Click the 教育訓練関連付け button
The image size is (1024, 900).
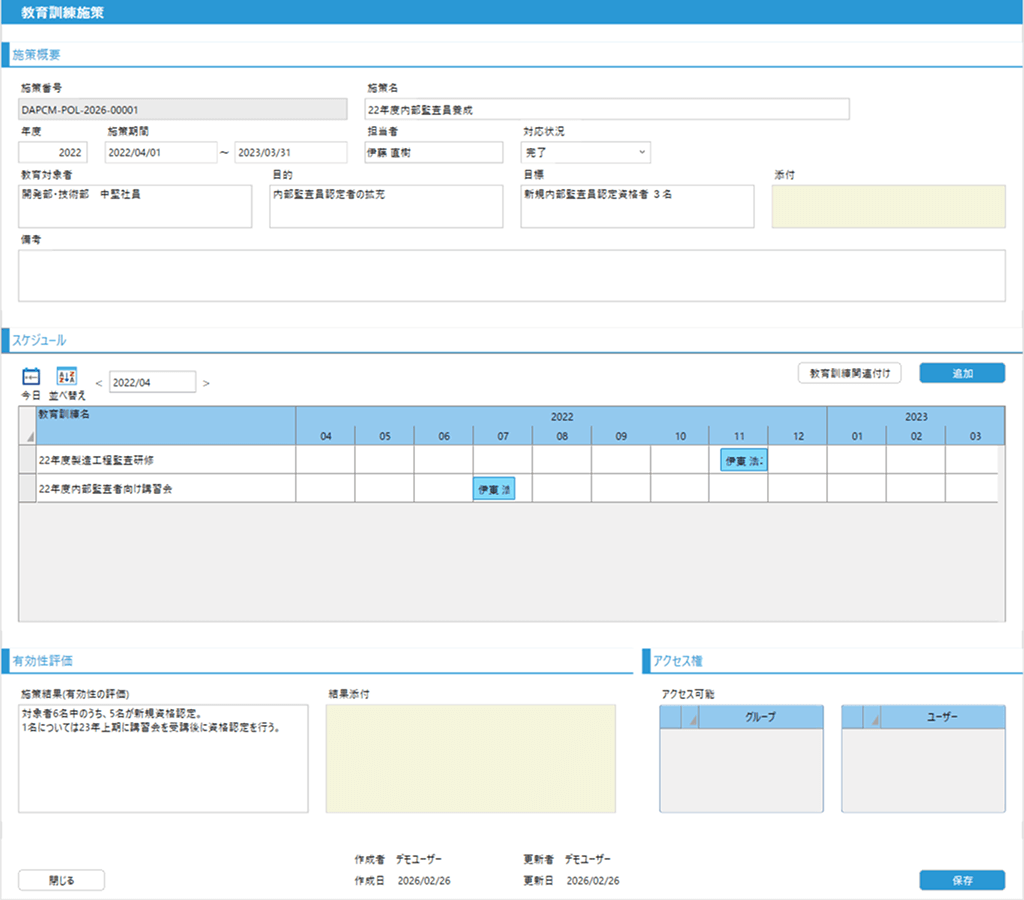tap(849, 373)
